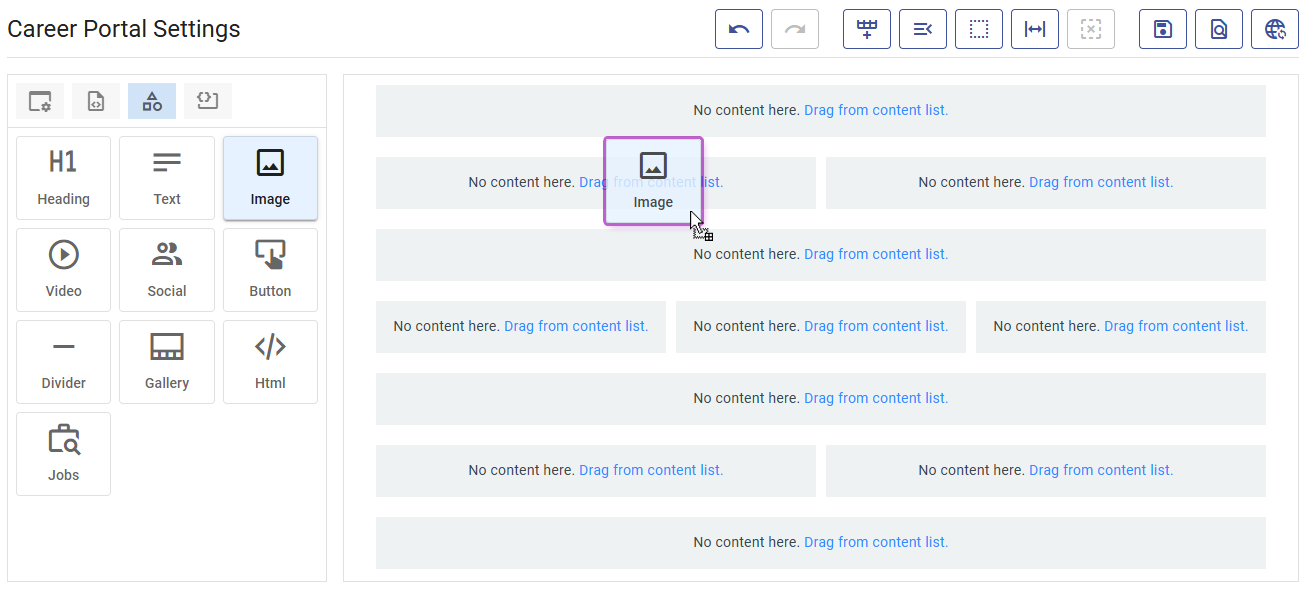Save the career portal layout
Image resolution: width=1307 pixels, height=591 pixels.
[x=1162, y=29]
